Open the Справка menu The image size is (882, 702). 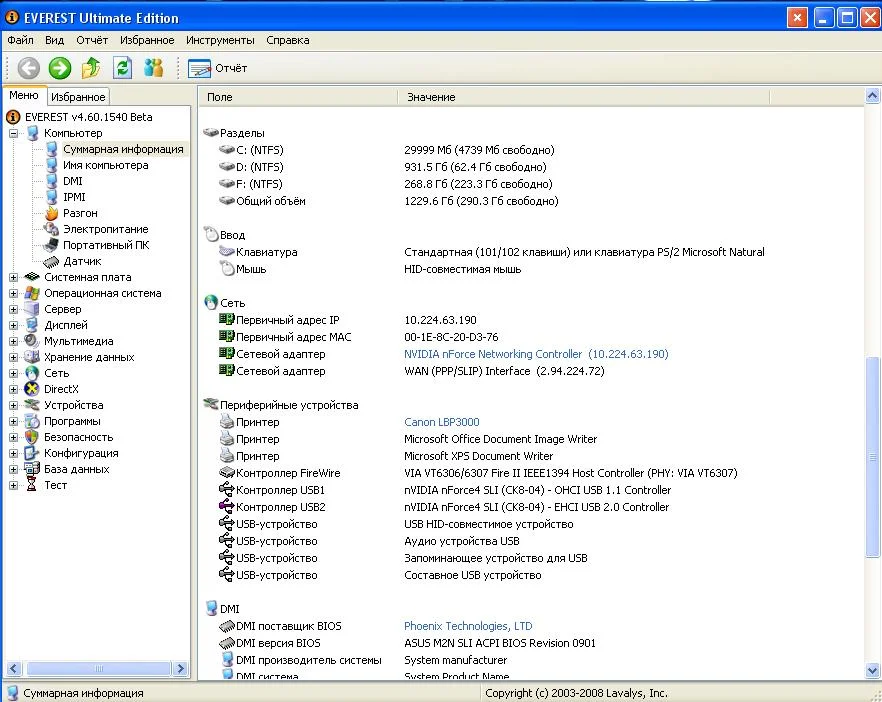[287, 40]
